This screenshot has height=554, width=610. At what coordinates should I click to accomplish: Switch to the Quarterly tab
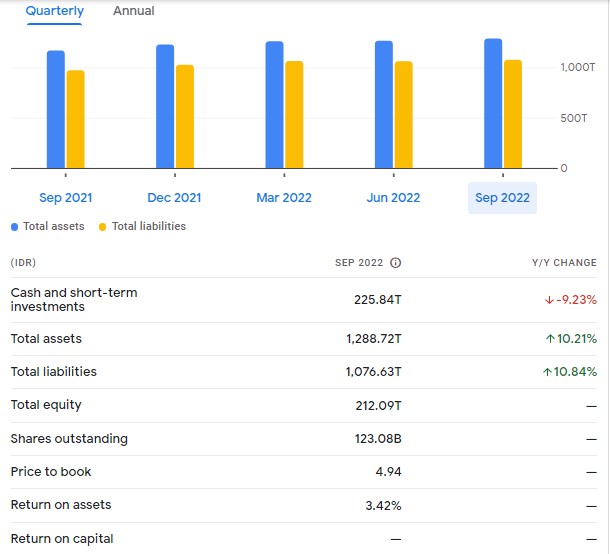(54, 11)
